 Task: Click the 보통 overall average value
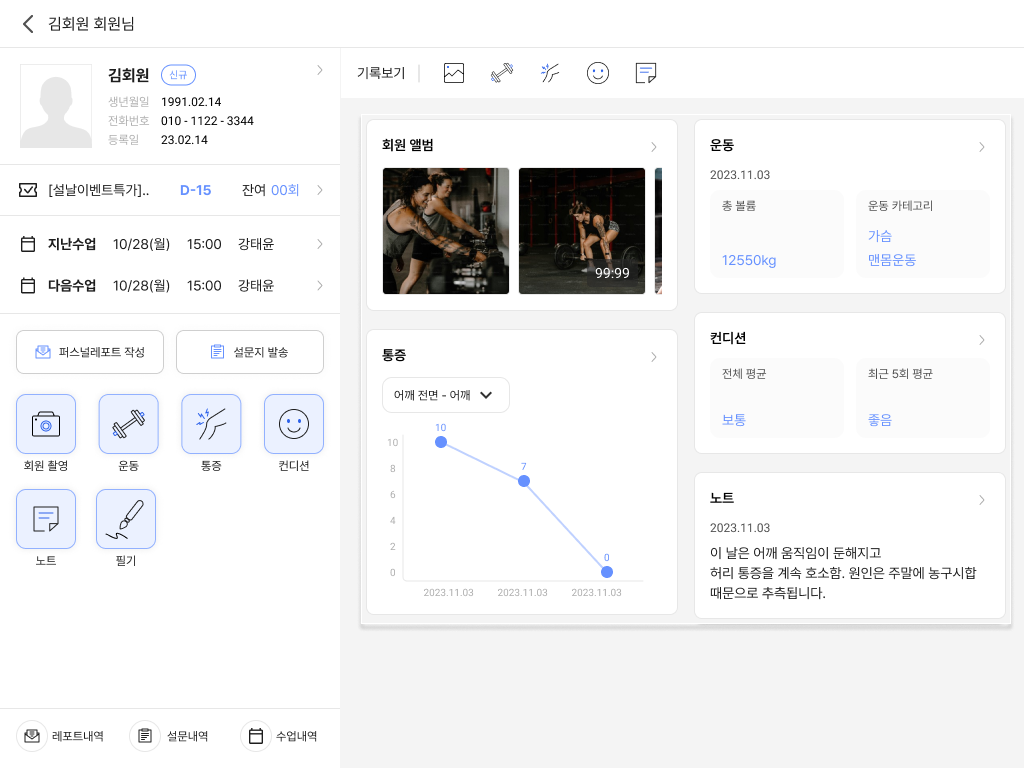733,420
